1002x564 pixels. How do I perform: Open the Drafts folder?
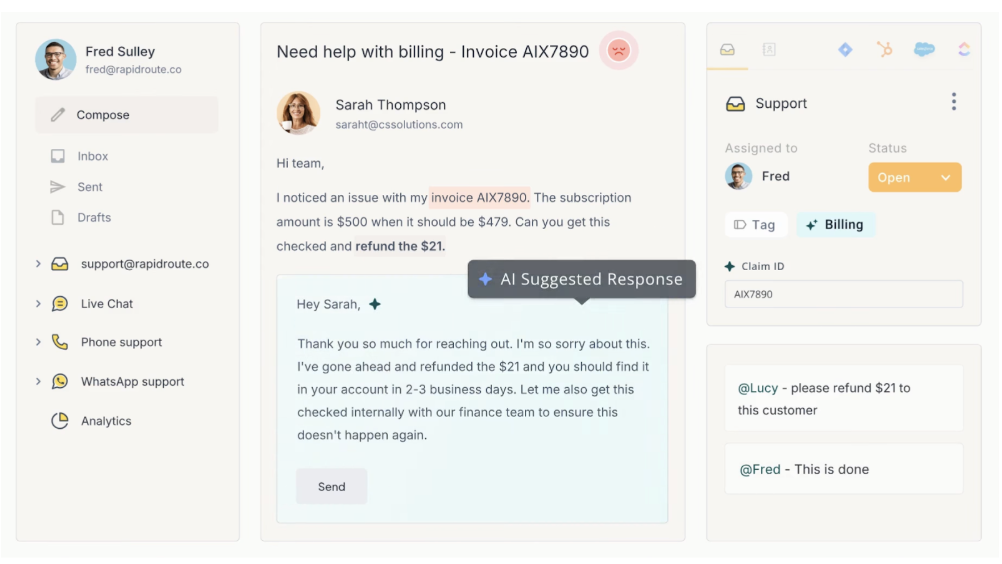point(94,217)
